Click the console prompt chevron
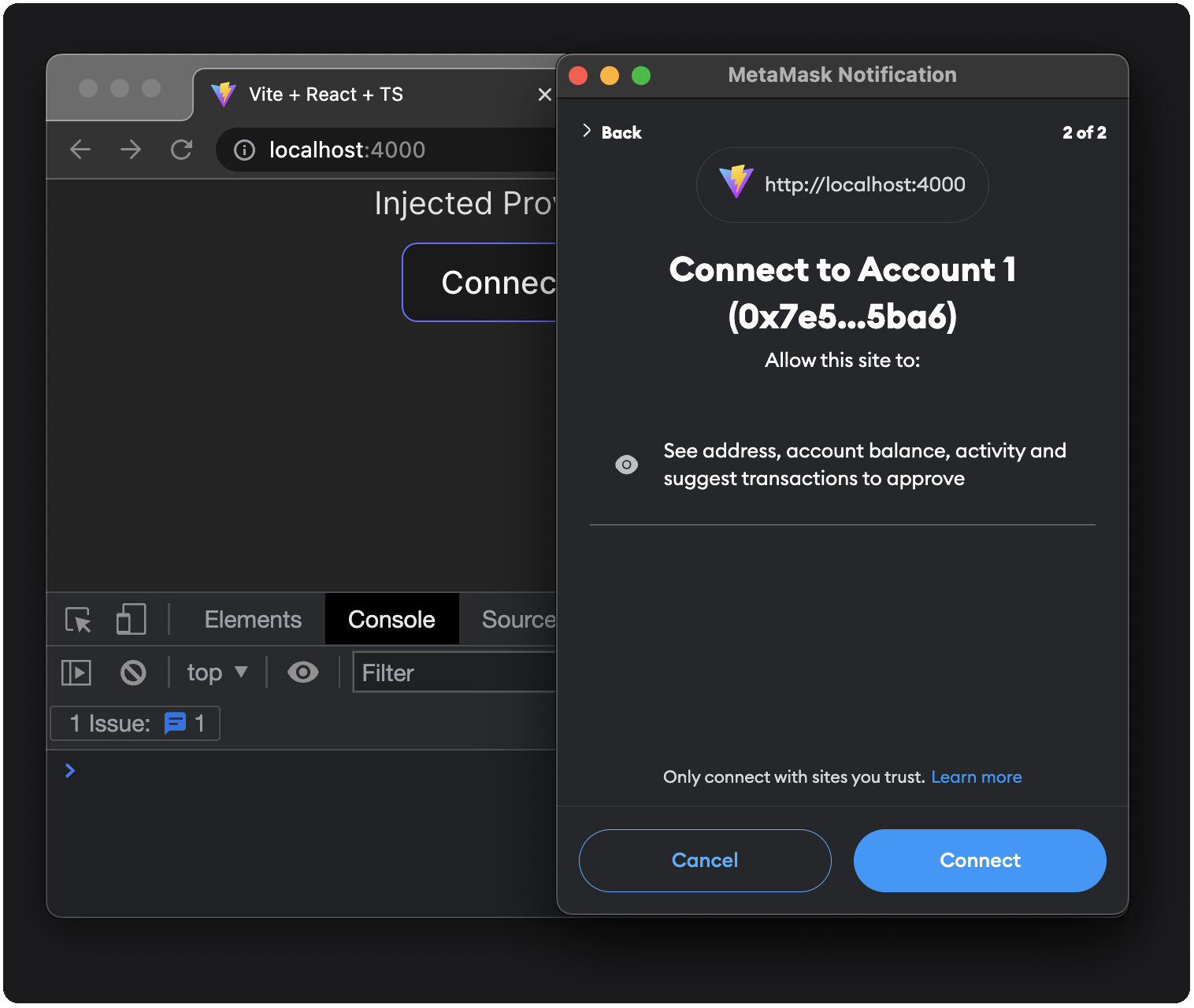The image size is (1194, 1008). [x=70, y=770]
